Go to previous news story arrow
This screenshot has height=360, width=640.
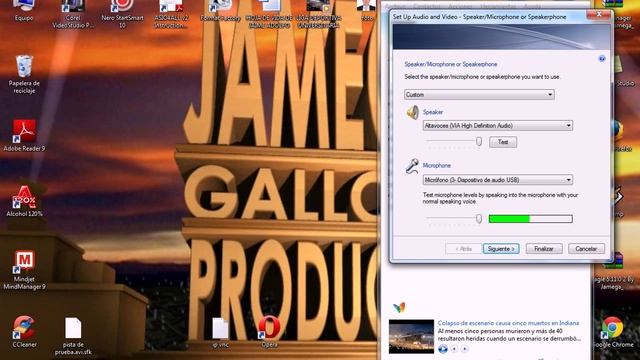click(x=454, y=349)
